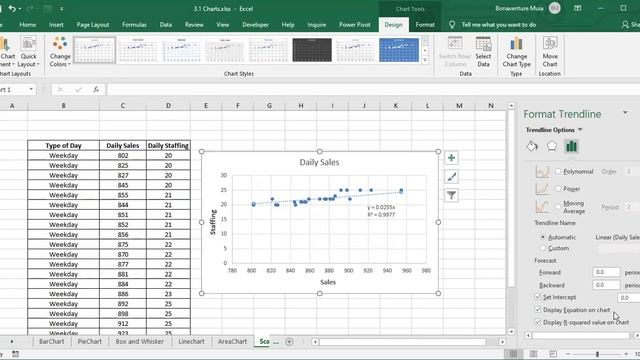
Task: Open Chart Styles brush button
Action: (451, 177)
